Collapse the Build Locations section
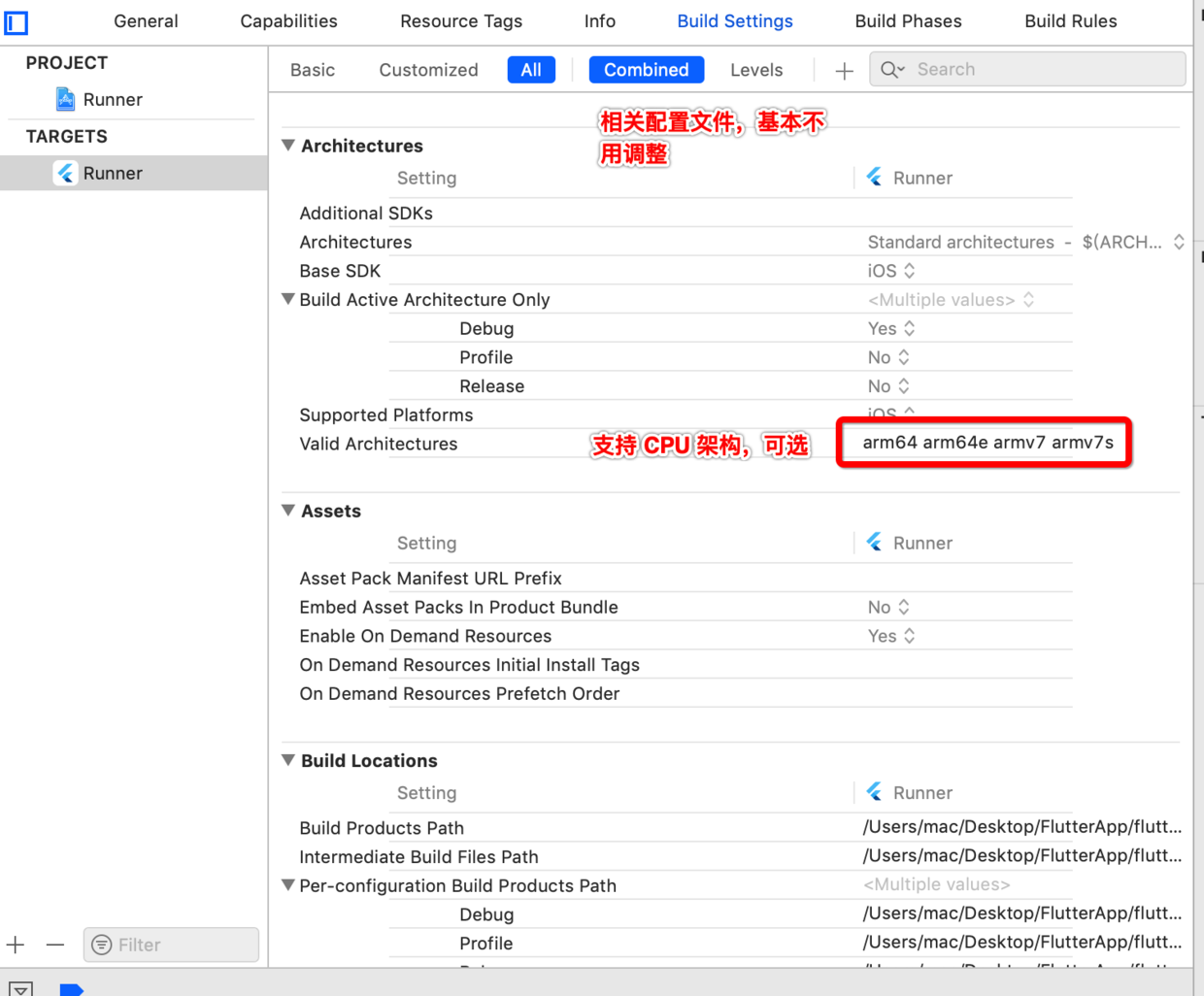 (x=288, y=760)
